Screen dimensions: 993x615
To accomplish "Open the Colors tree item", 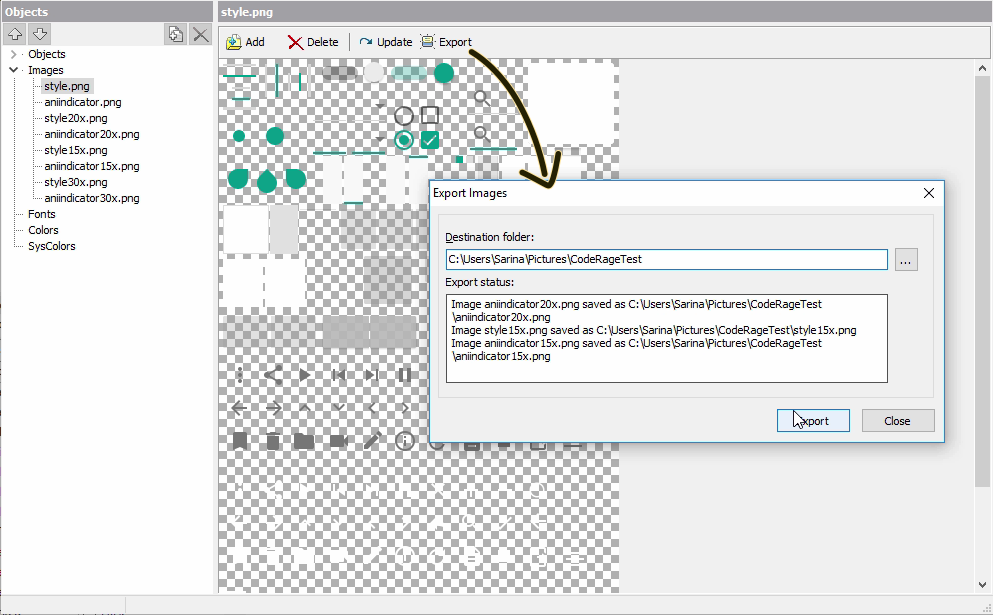I will click(x=43, y=230).
